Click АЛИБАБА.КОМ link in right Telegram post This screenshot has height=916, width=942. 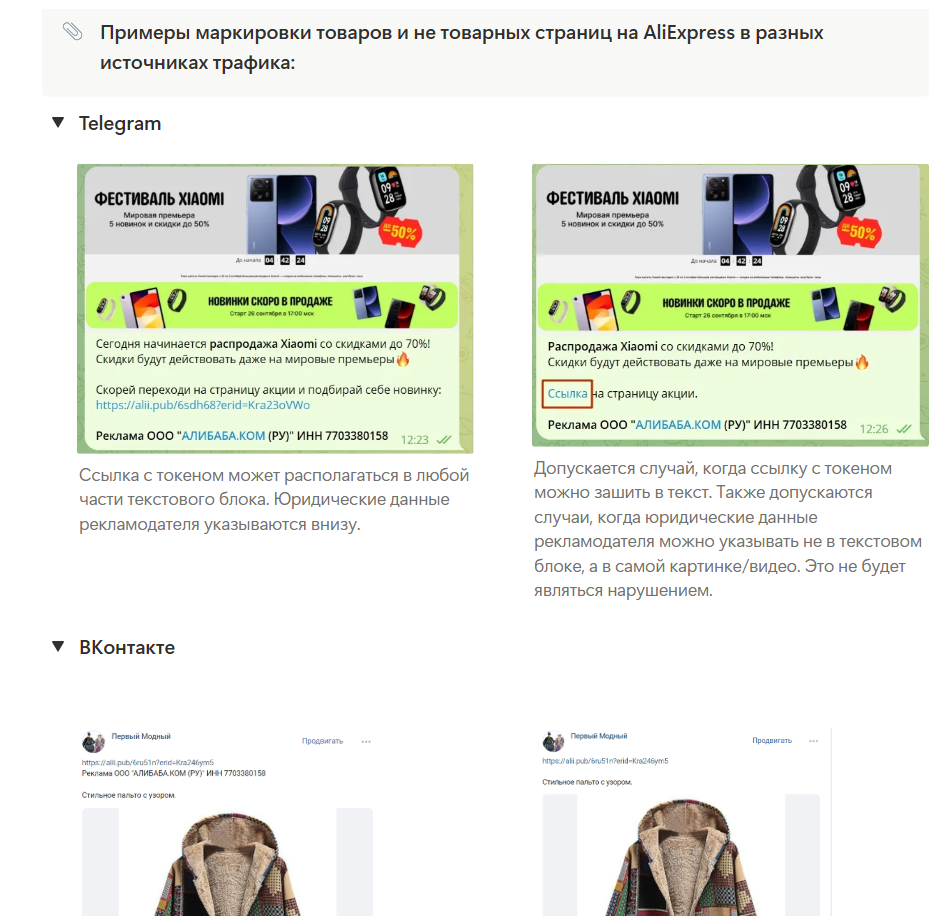coord(678,425)
